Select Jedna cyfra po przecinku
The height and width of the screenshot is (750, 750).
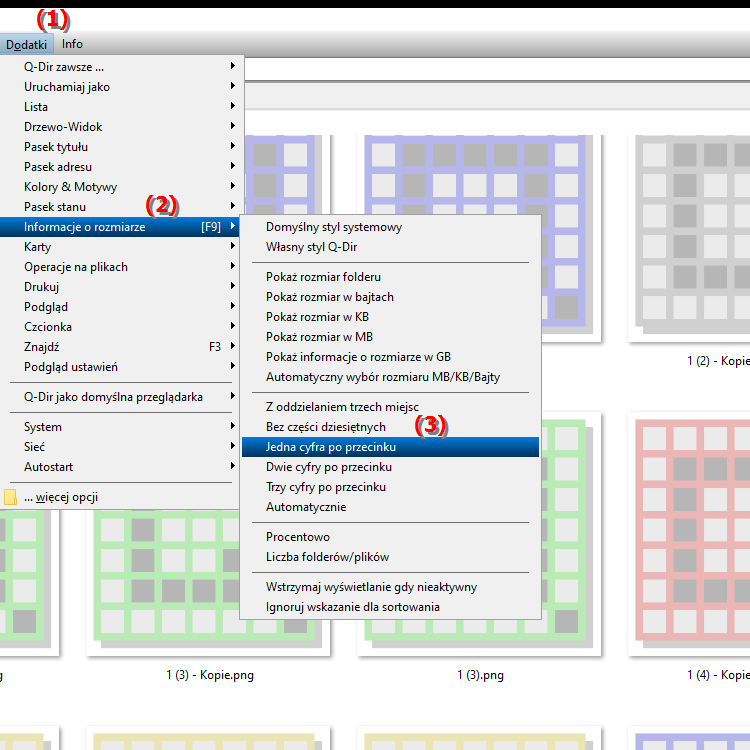[x=390, y=447]
